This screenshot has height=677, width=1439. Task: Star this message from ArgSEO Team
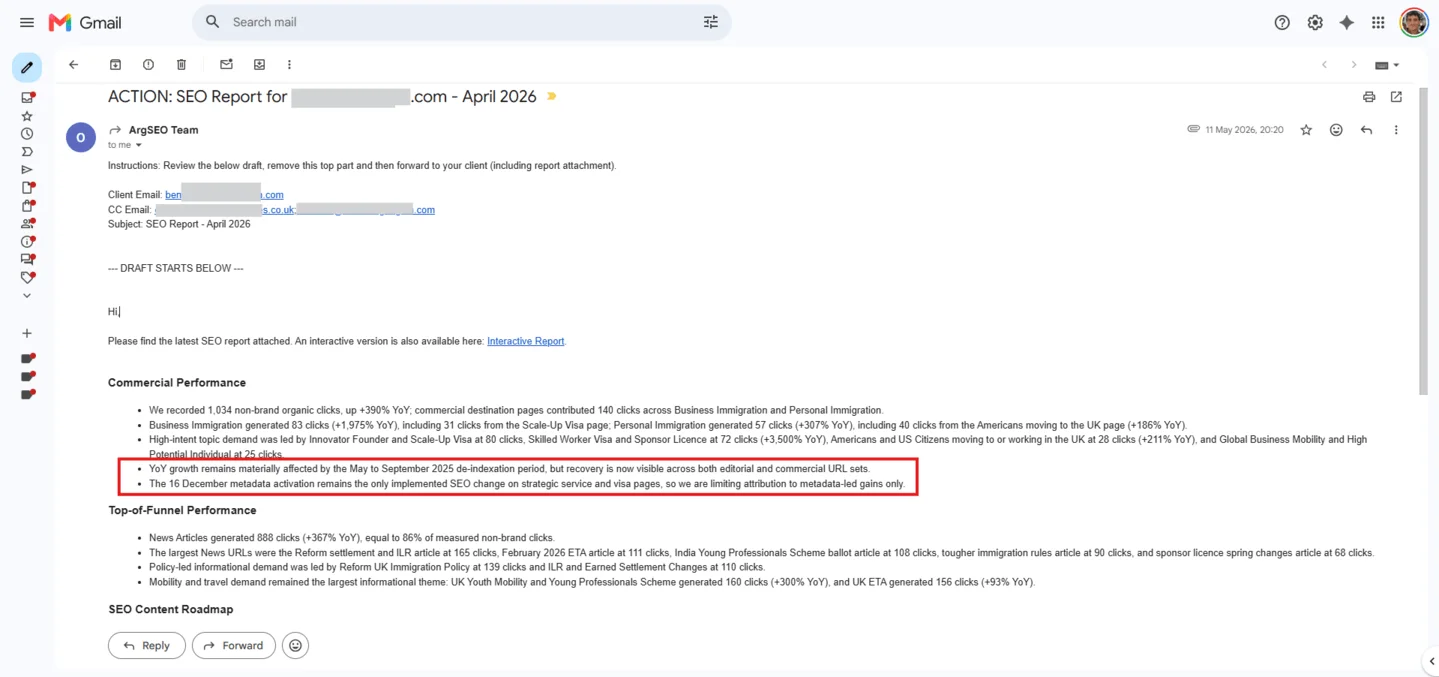(1306, 130)
